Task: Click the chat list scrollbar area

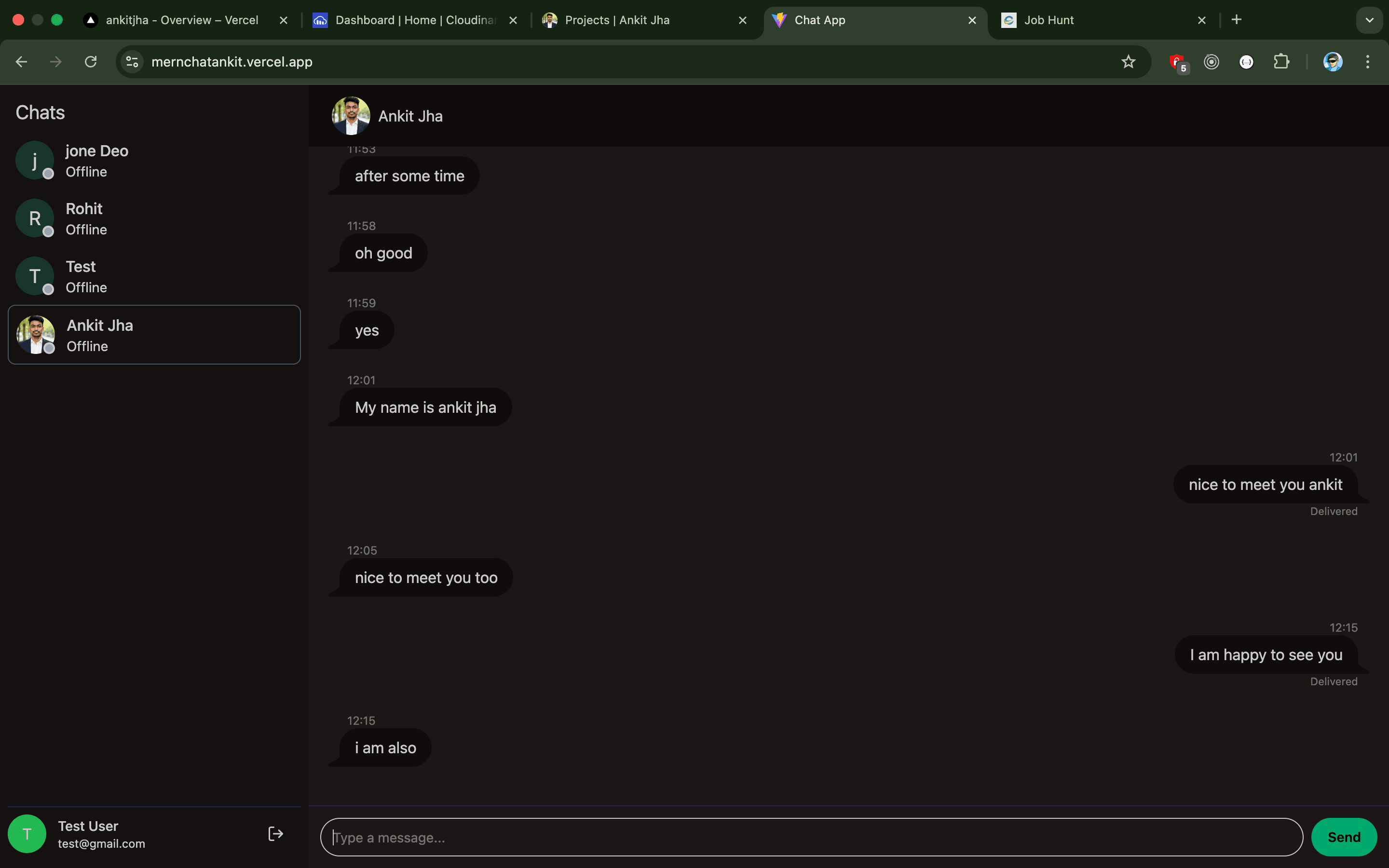Action: (305, 459)
